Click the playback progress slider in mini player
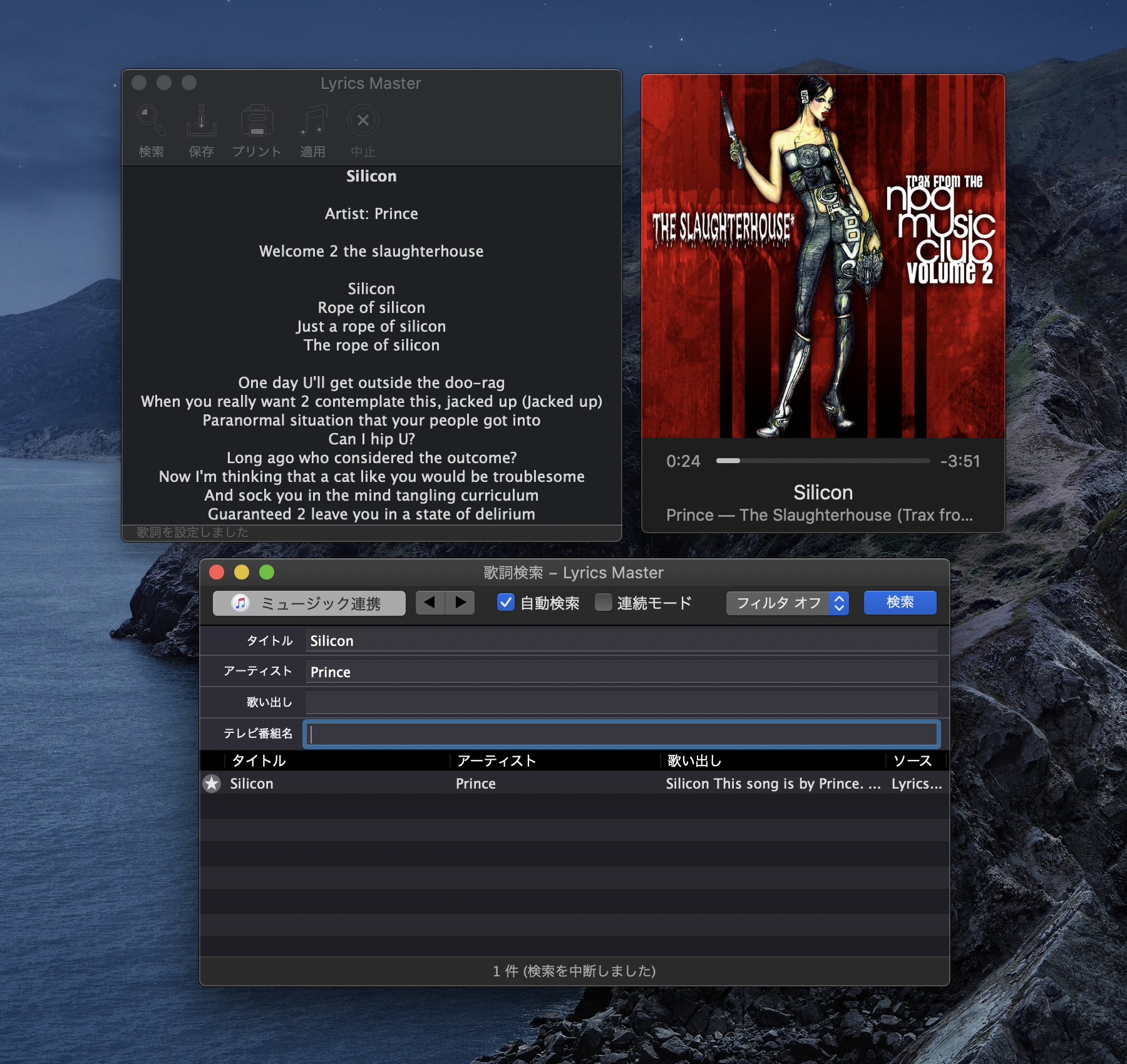The height and width of the screenshot is (1064, 1127). pyautogui.click(x=823, y=461)
